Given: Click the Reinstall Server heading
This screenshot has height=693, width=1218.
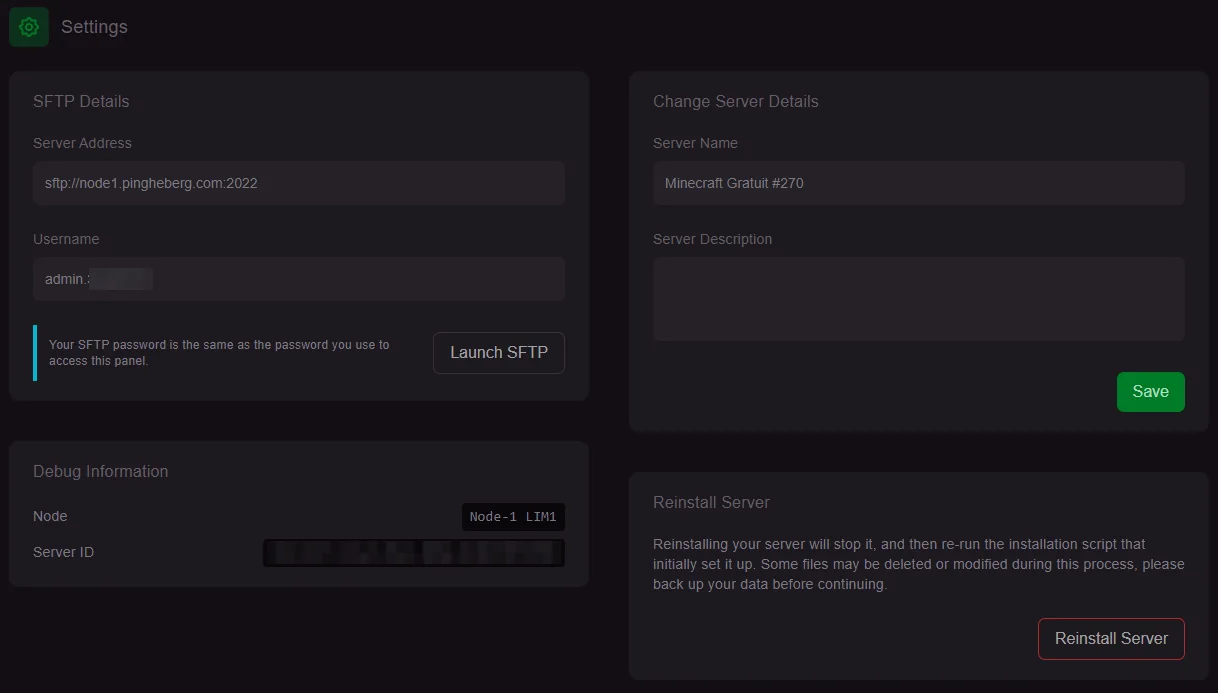Looking at the screenshot, I should click(x=711, y=502).
